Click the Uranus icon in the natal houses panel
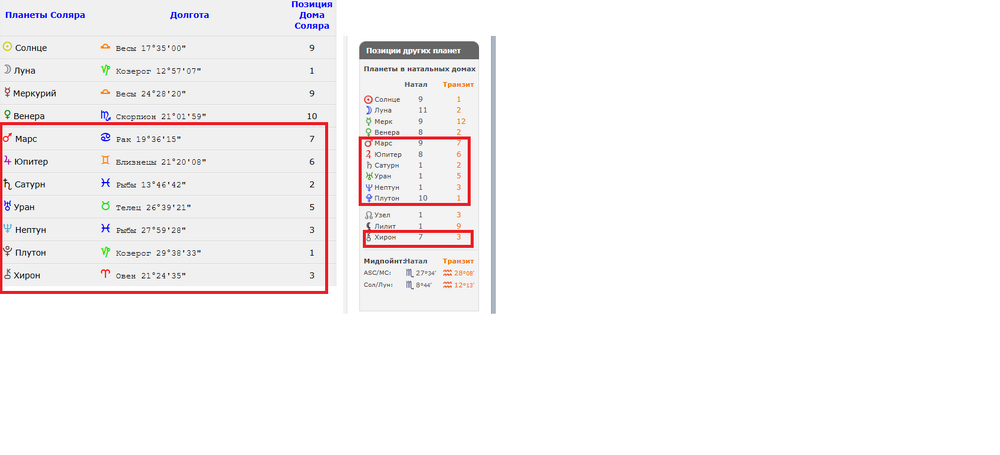 point(368,175)
